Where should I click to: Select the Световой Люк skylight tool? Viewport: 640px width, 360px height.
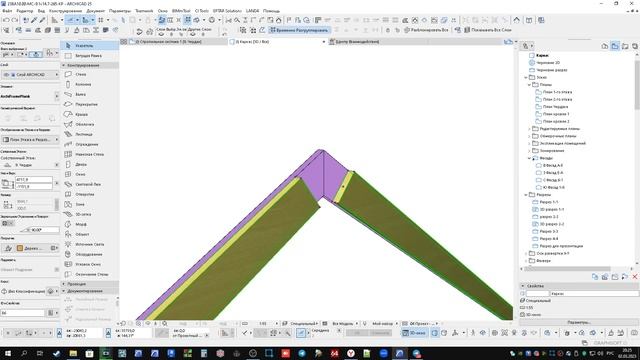[x=90, y=184]
